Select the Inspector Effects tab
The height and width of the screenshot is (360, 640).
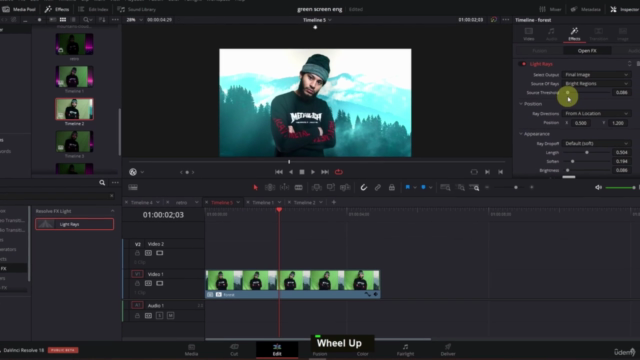point(574,34)
